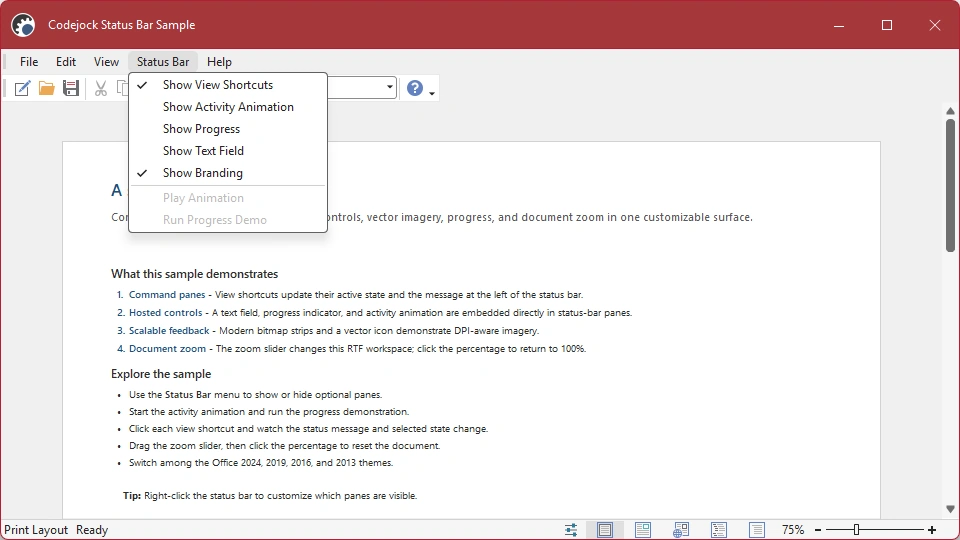
Task: Click the blue Help question mark icon
Action: pyautogui.click(x=414, y=88)
